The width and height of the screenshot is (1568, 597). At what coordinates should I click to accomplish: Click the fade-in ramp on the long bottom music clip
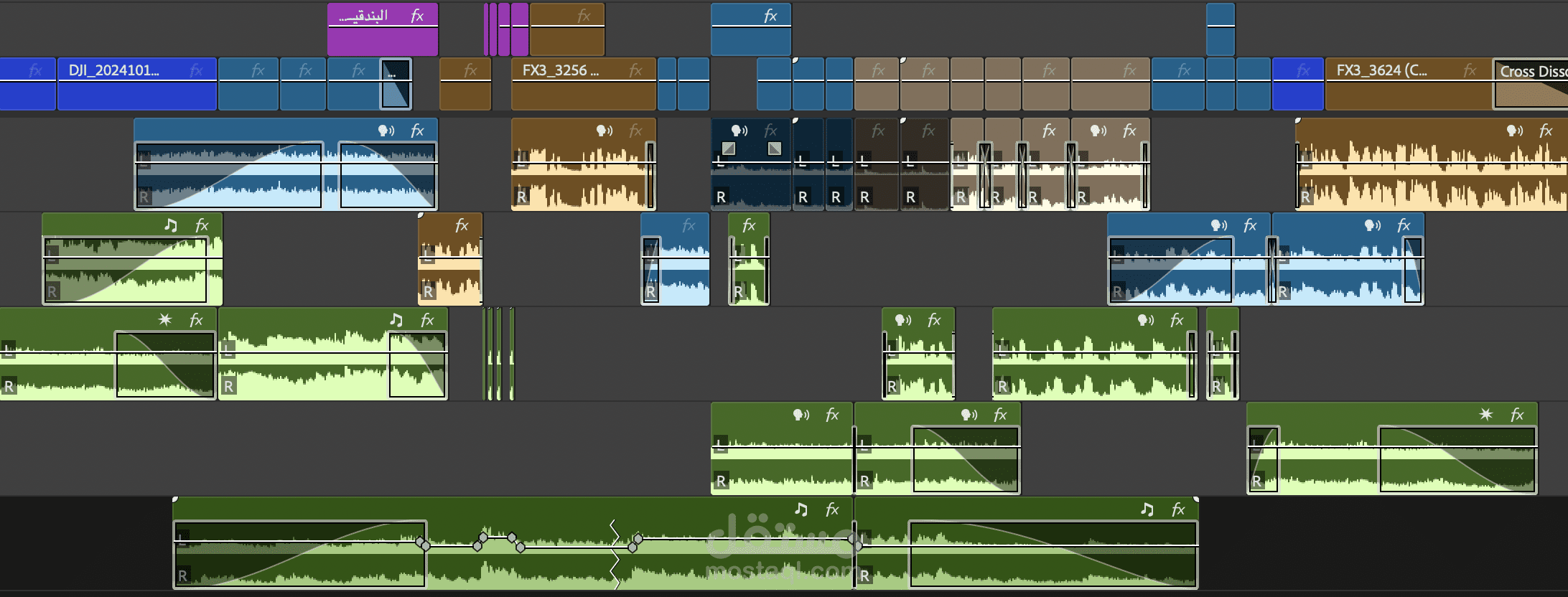[x=300, y=554]
